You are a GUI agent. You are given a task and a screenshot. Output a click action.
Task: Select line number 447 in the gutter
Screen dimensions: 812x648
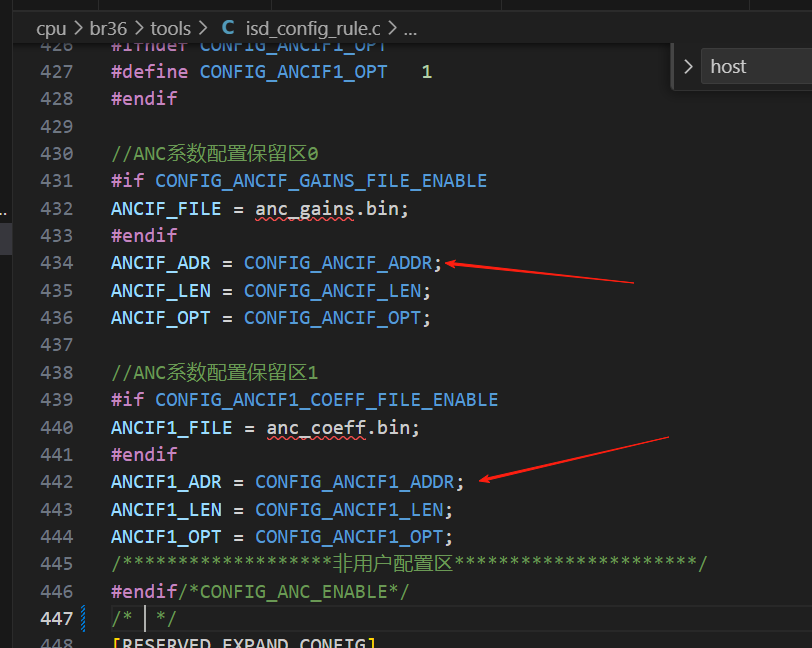[57, 619]
